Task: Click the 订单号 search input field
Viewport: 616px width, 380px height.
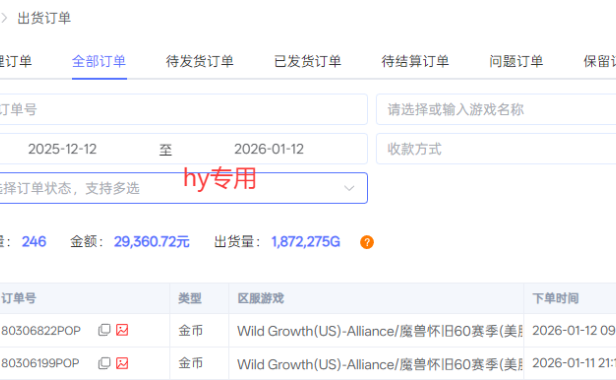Action: point(183,109)
